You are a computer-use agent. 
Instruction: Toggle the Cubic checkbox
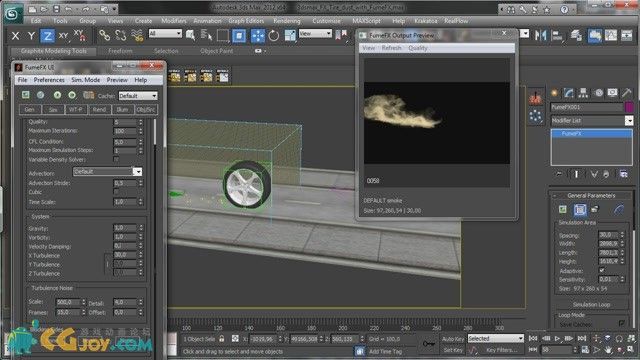[x=116, y=192]
